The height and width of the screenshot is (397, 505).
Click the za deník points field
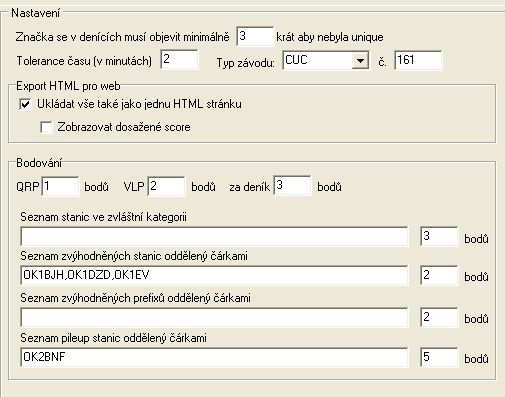coord(292,186)
